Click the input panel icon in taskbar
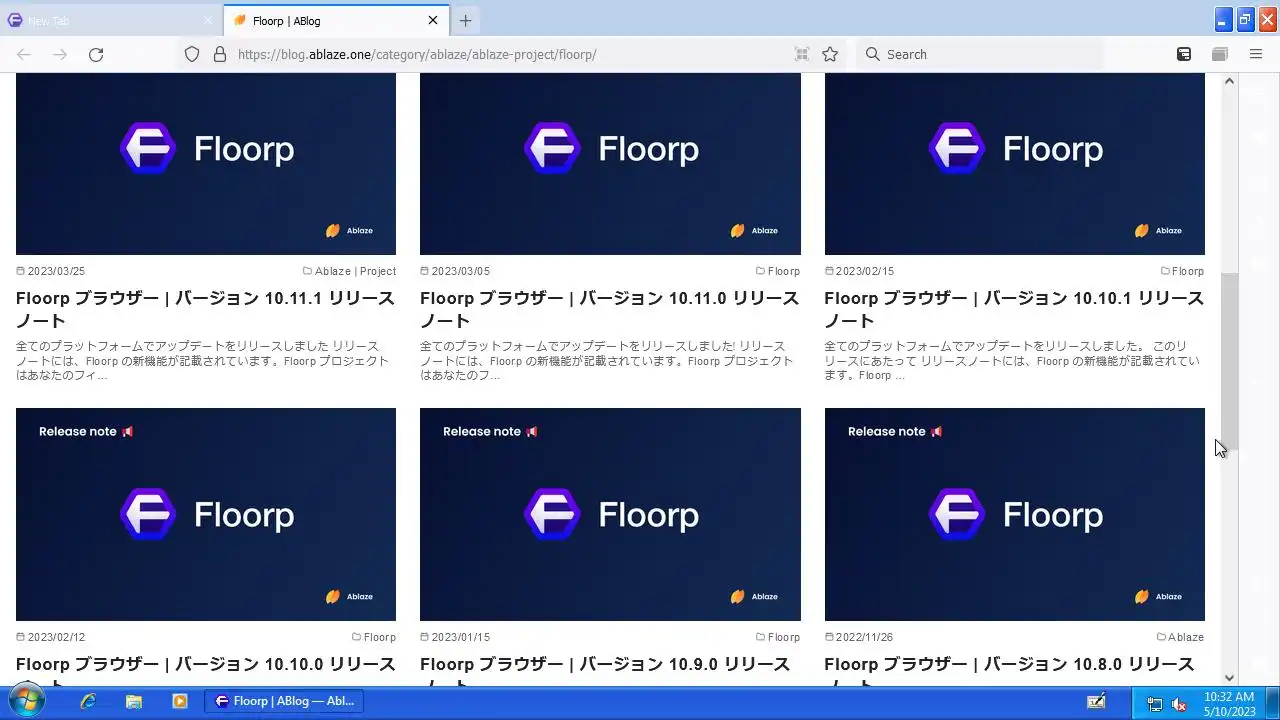This screenshot has width=1280, height=720. click(x=1097, y=702)
